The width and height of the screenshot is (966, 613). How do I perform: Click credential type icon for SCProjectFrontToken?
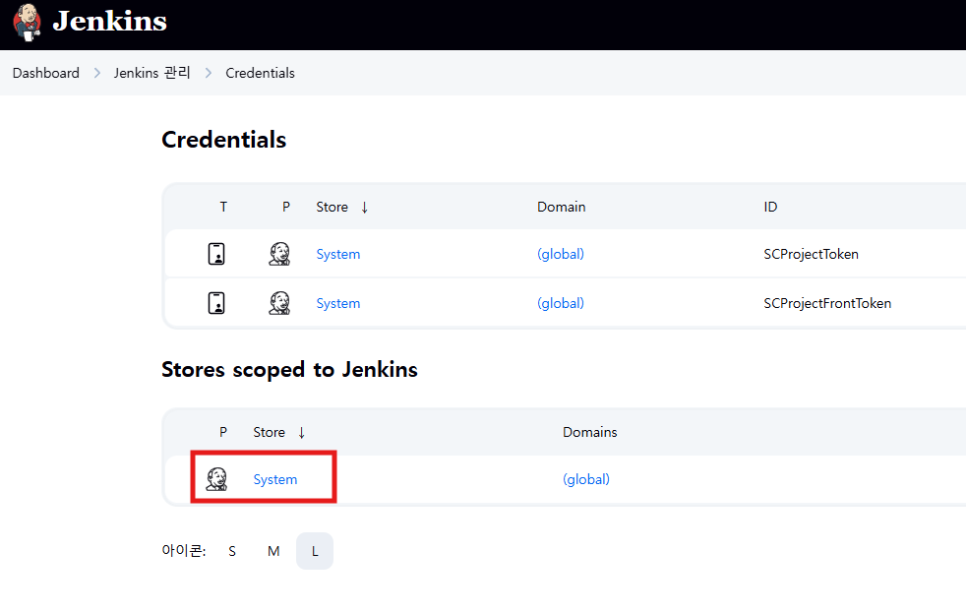(216, 303)
